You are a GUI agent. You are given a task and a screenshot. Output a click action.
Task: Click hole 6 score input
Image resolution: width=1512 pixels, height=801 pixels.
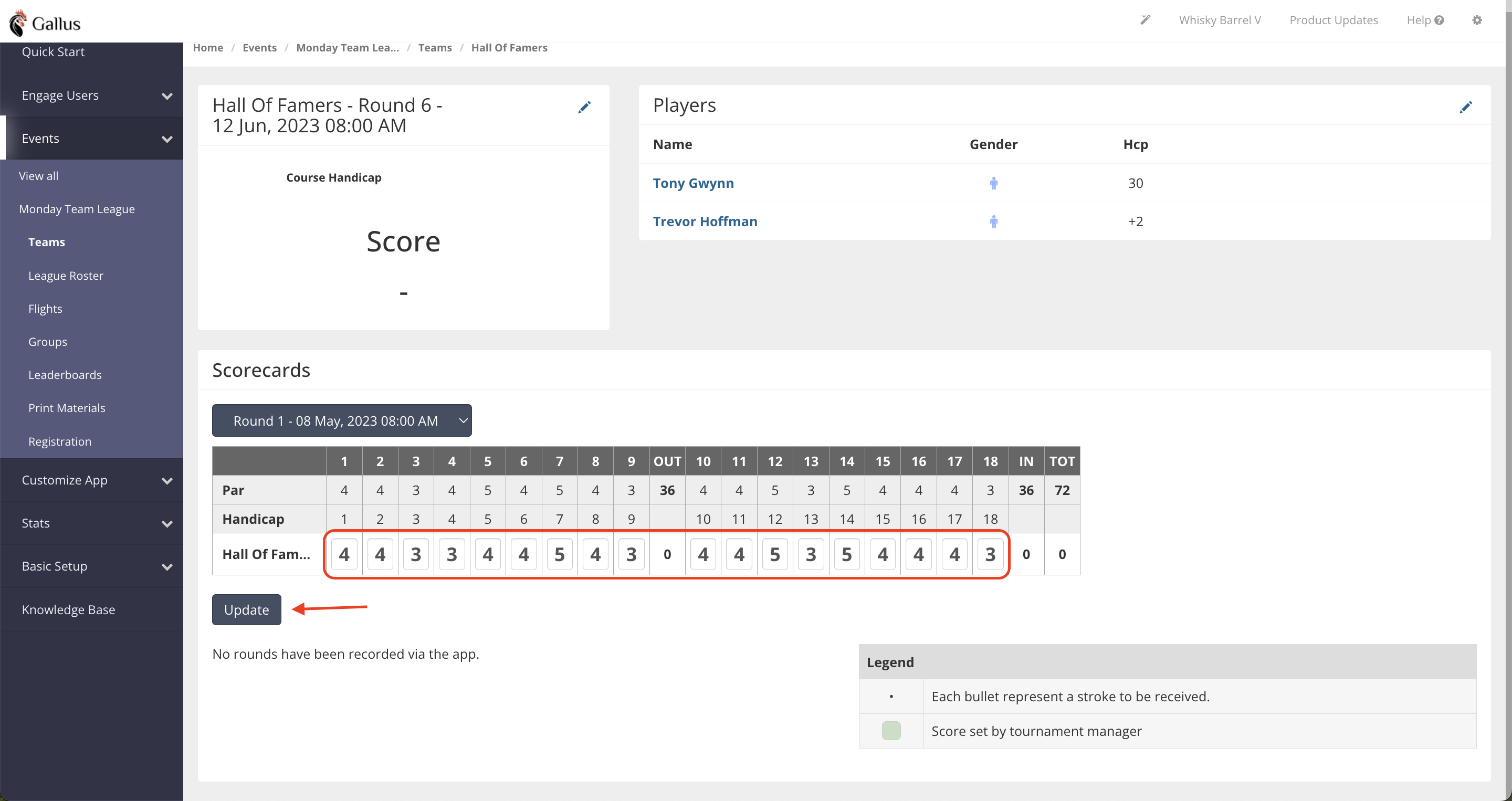523,554
